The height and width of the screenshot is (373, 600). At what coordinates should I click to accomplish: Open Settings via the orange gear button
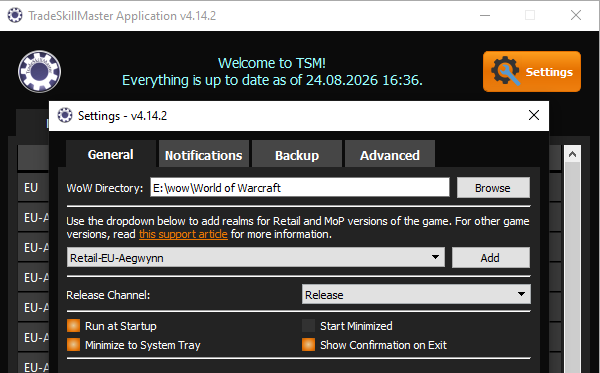coord(532,72)
